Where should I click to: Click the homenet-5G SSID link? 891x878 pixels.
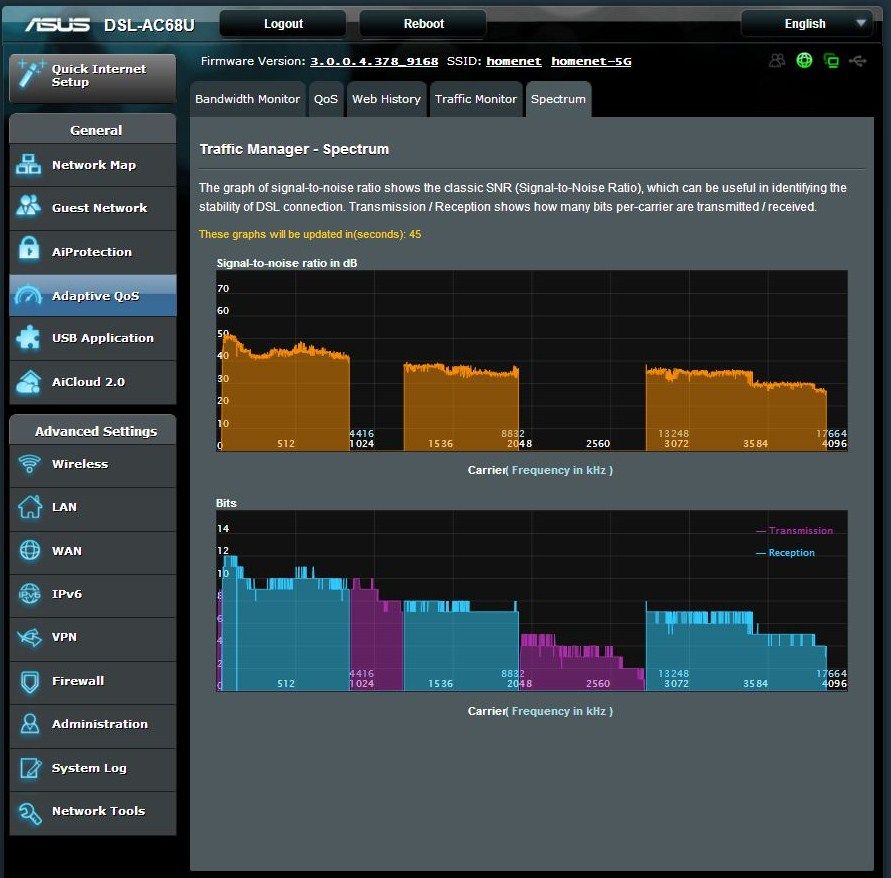[x=591, y=61]
